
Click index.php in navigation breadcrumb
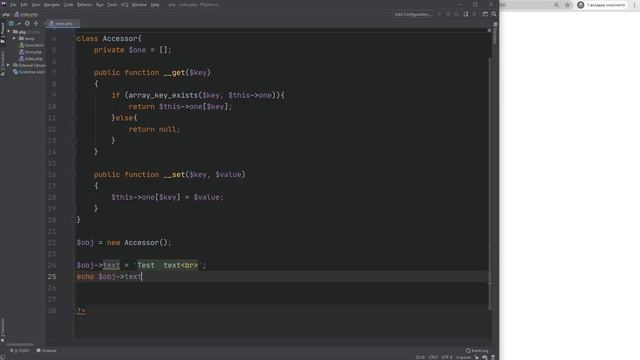pyautogui.click(x=26, y=14)
